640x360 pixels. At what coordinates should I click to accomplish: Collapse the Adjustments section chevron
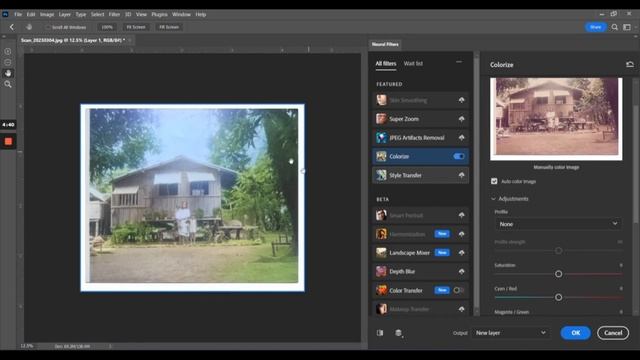[x=493, y=199]
